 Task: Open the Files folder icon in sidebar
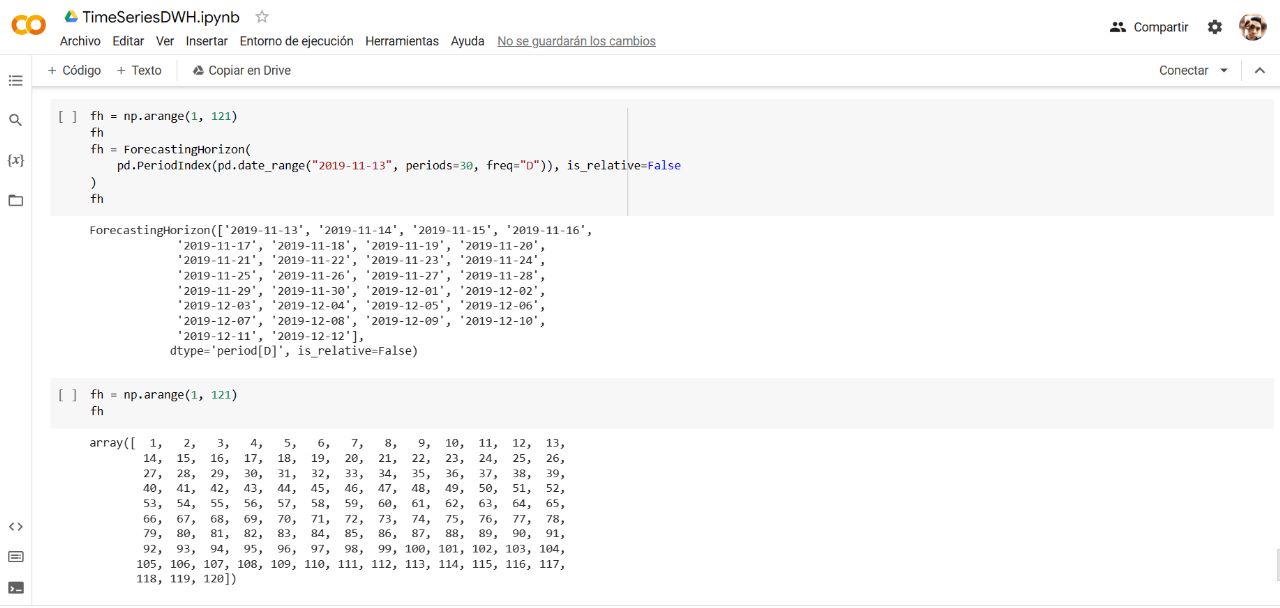[15, 200]
